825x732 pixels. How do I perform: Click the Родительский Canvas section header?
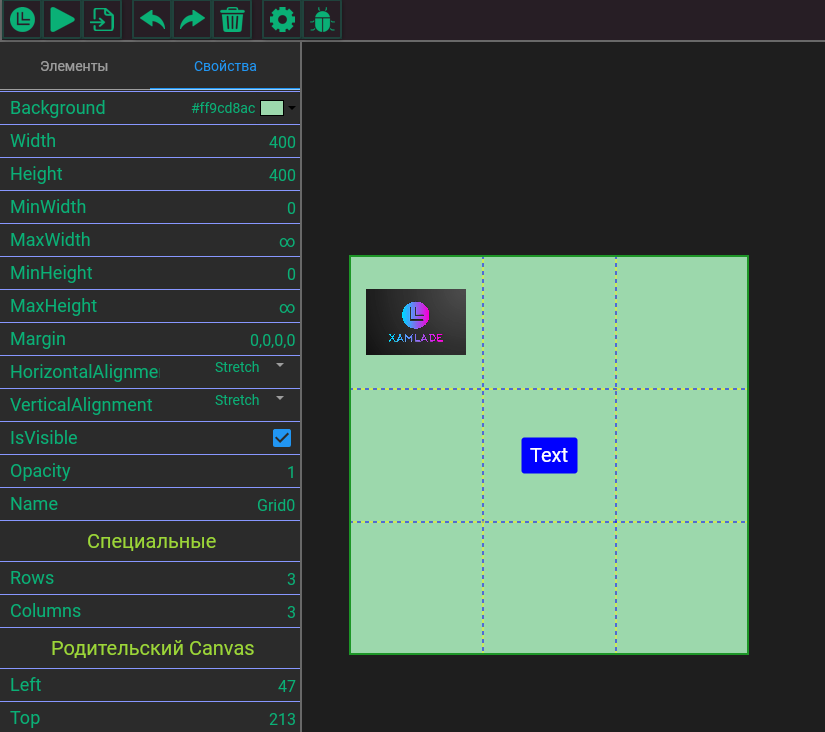(x=153, y=648)
